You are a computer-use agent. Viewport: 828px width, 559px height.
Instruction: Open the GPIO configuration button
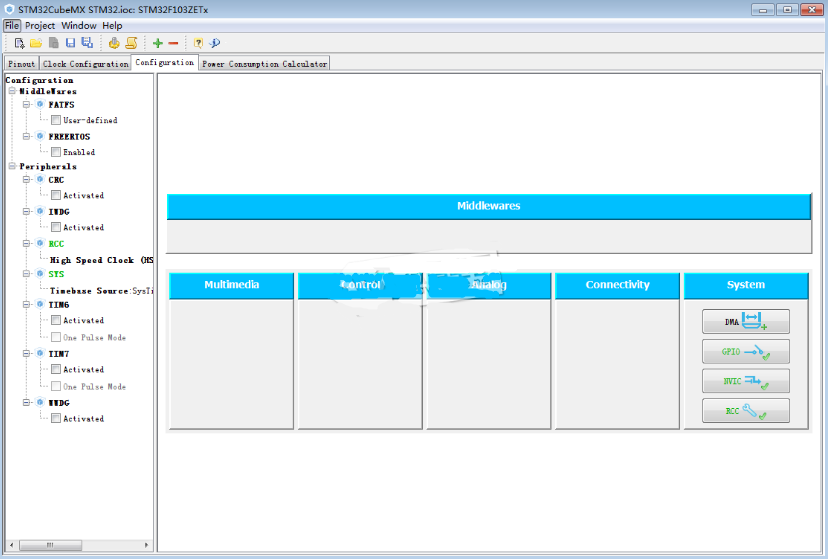[x=746, y=352]
